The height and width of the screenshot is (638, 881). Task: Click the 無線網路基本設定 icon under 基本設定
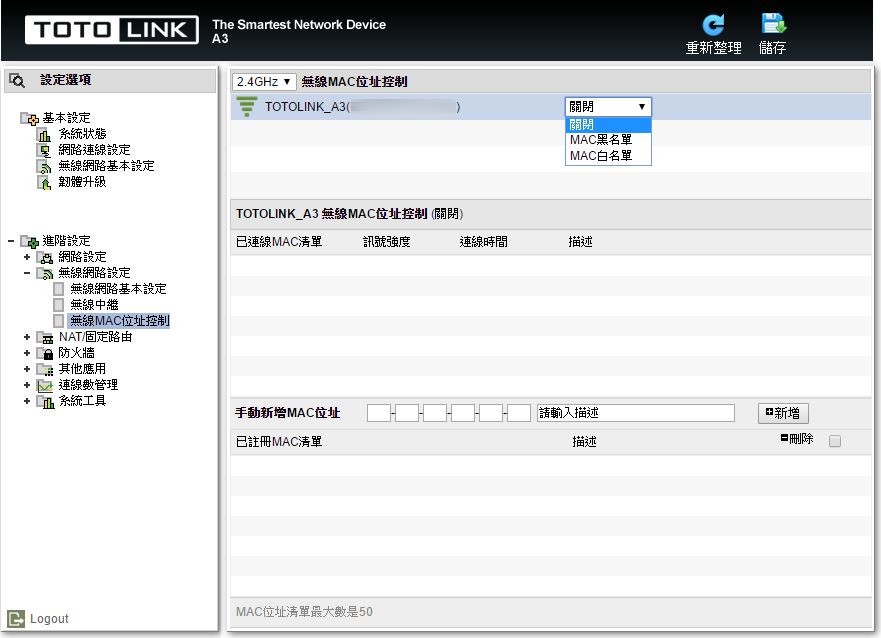point(44,166)
